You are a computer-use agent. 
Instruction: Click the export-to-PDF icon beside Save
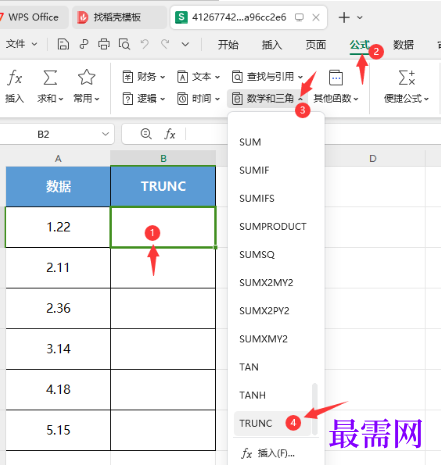(x=84, y=44)
